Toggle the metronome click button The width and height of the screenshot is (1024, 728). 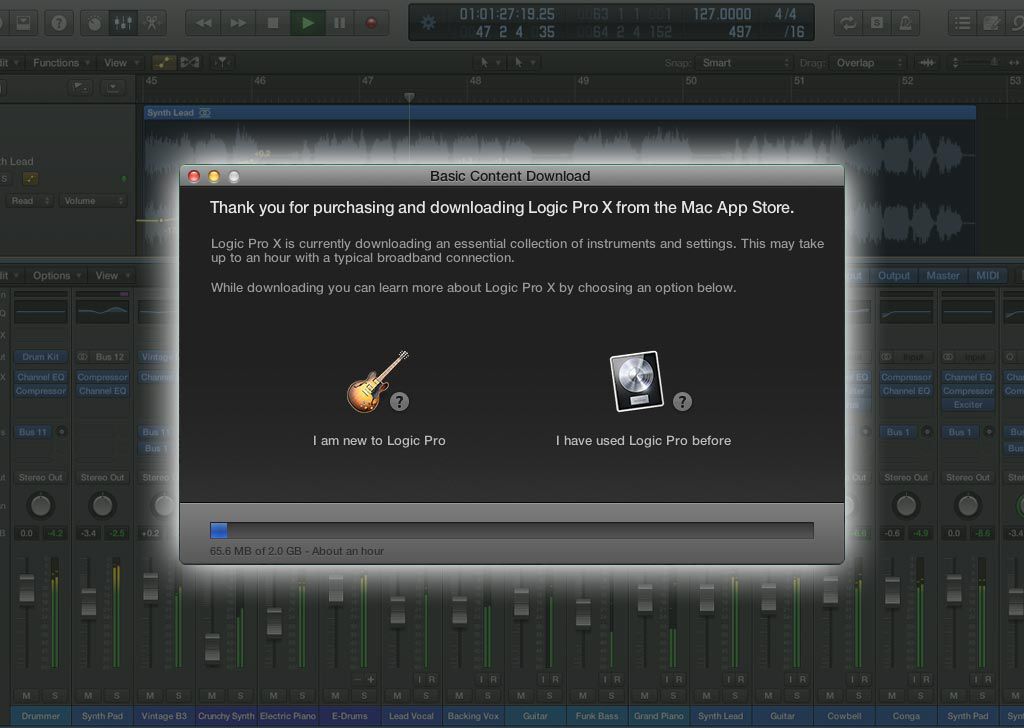(905, 24)
